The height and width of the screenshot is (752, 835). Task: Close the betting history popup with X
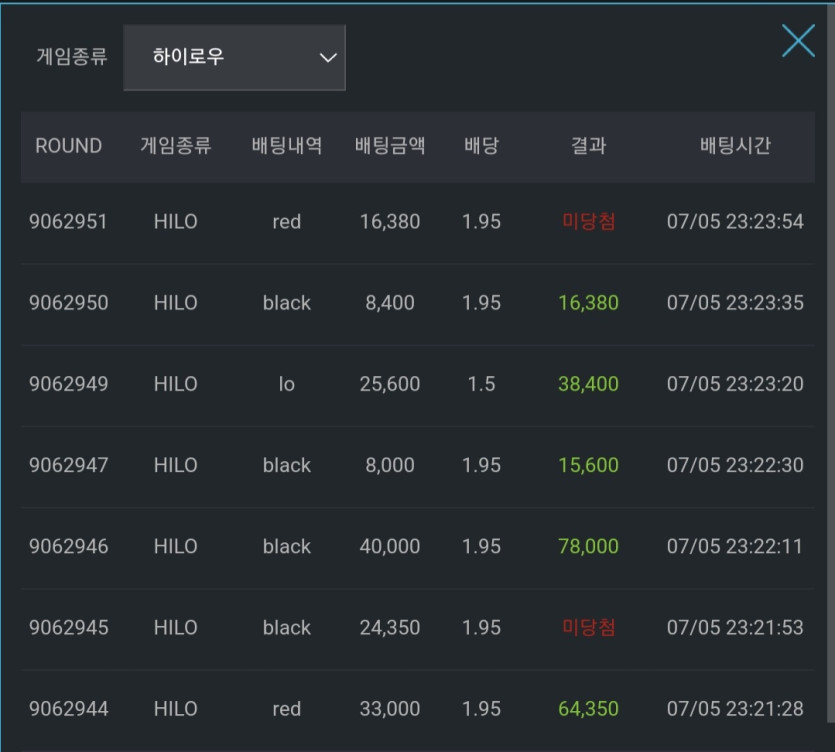tap(798, 40)
